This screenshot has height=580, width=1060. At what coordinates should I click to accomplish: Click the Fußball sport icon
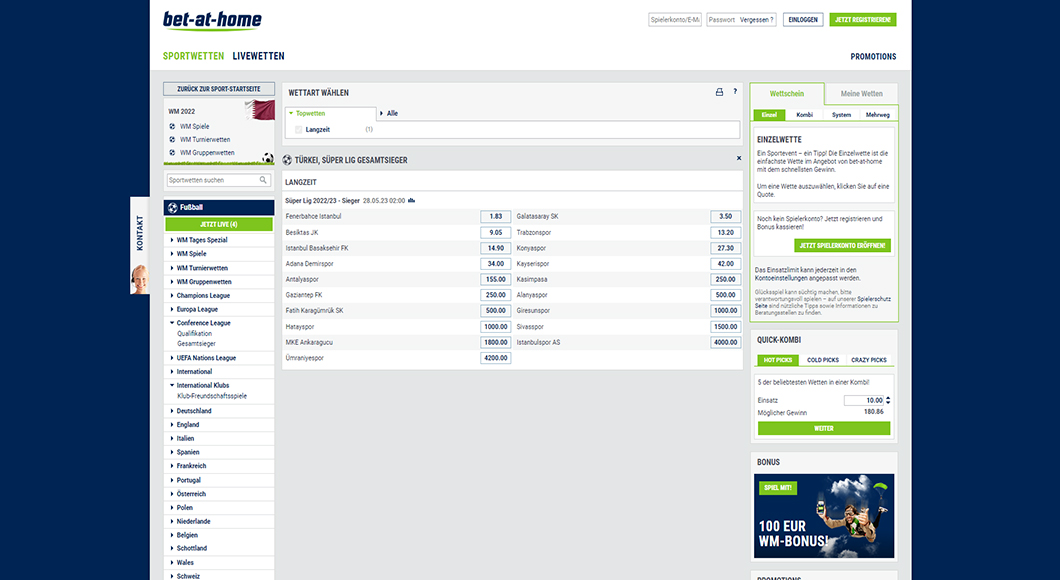pyautogui.click(x=172, y=208)
